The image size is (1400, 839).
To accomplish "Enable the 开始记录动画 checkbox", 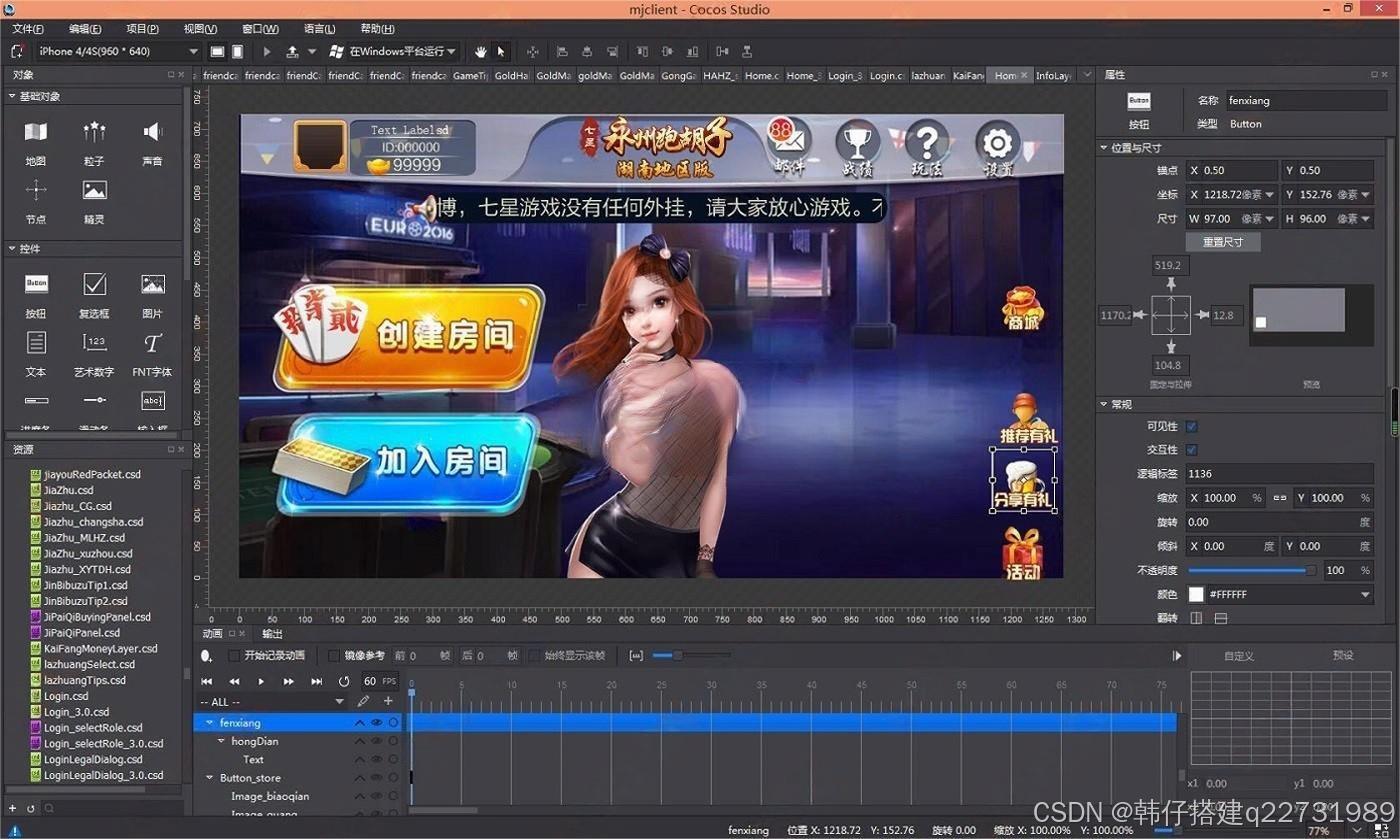I will point(234,656).
